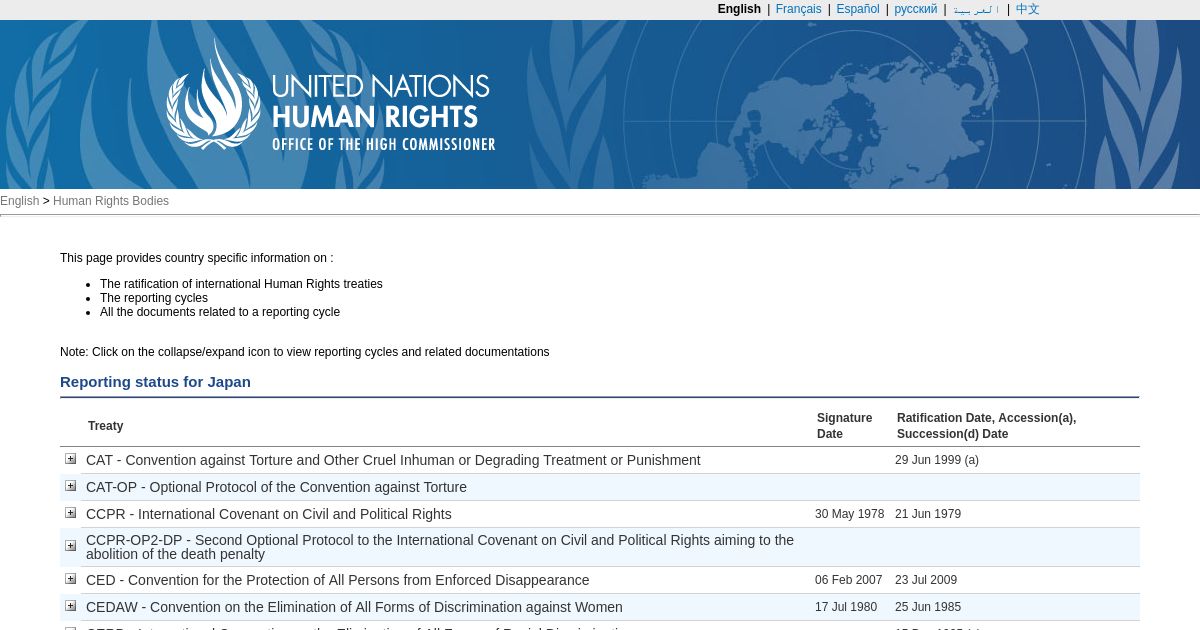
Task: Expand the CEDAW treaty row
Action: [x=70, y=606]
